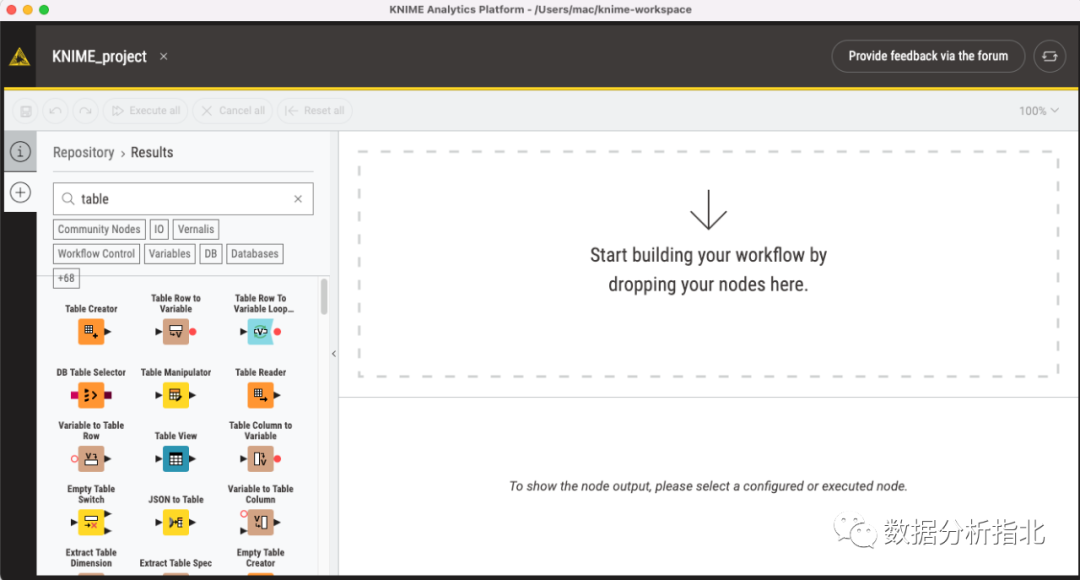Click the Empty Table Creator label
1080x580 pixels.
pyautogui.click(x=260, y=558)
